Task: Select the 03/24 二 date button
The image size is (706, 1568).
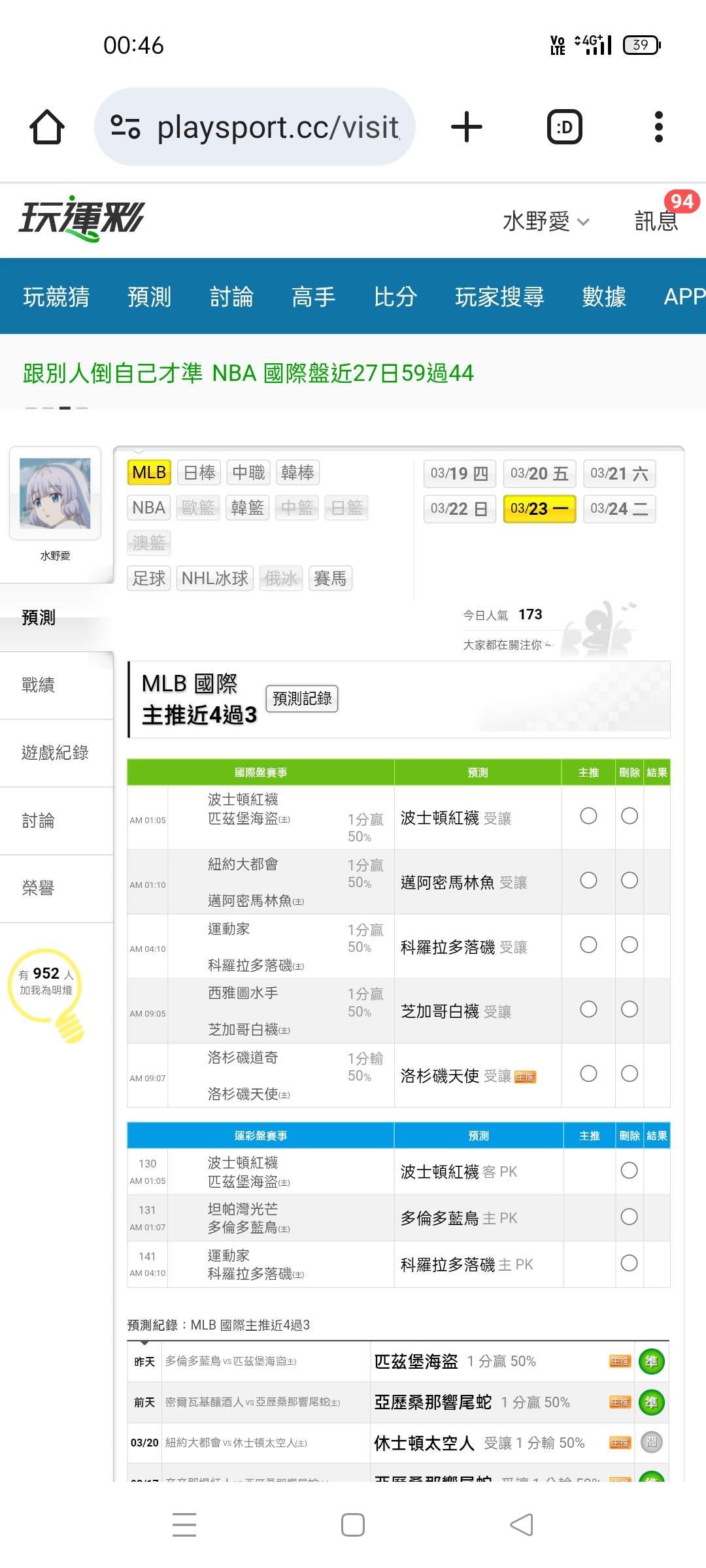Action: coord(619,509)
